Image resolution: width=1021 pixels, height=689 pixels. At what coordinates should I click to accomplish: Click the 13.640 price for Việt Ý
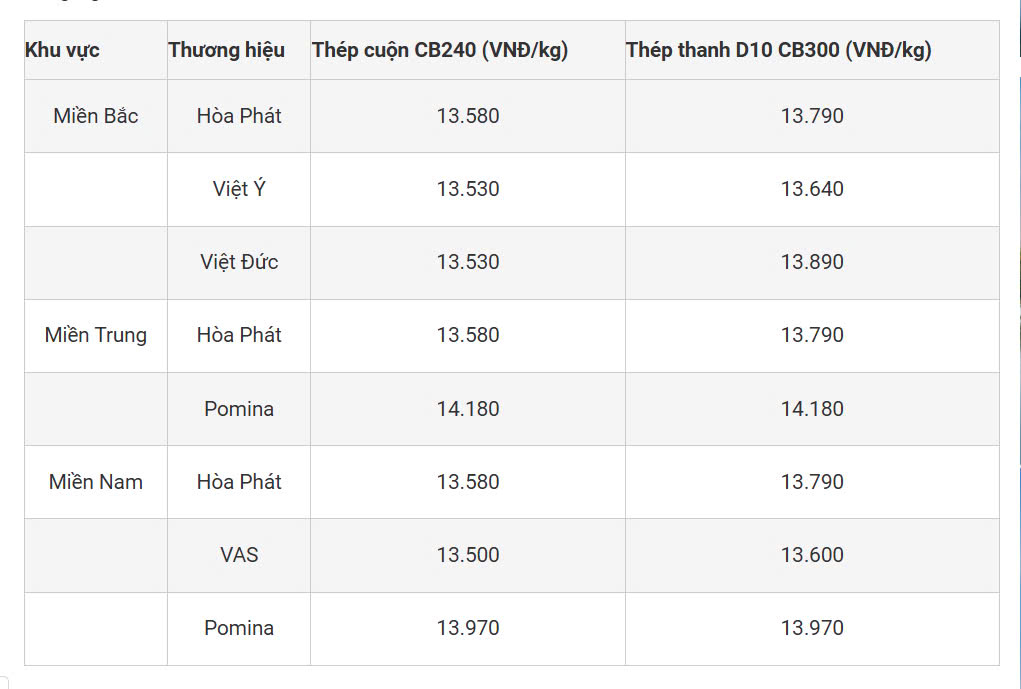click(812, 189)
